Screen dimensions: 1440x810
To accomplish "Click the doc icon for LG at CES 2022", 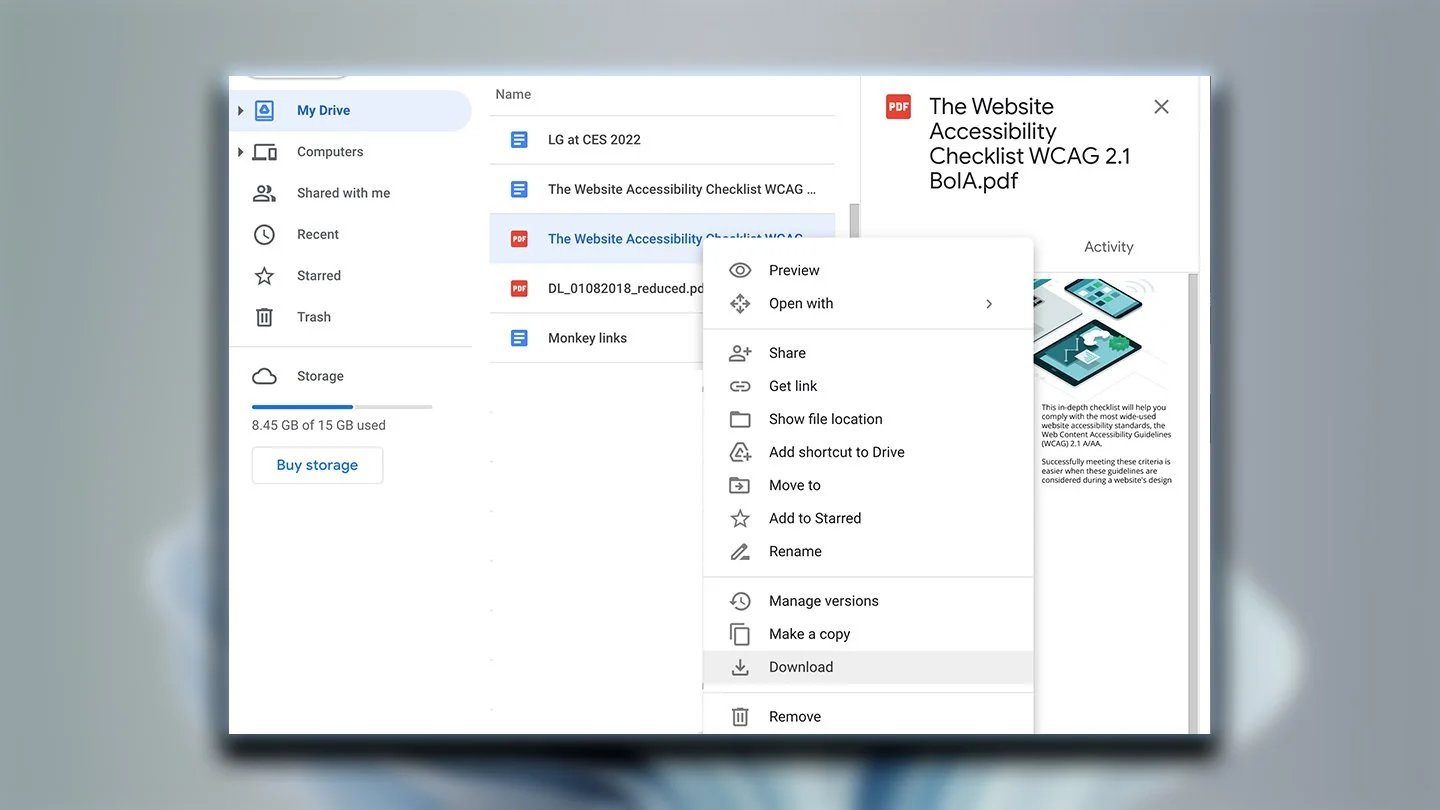I will click(519, 140).
